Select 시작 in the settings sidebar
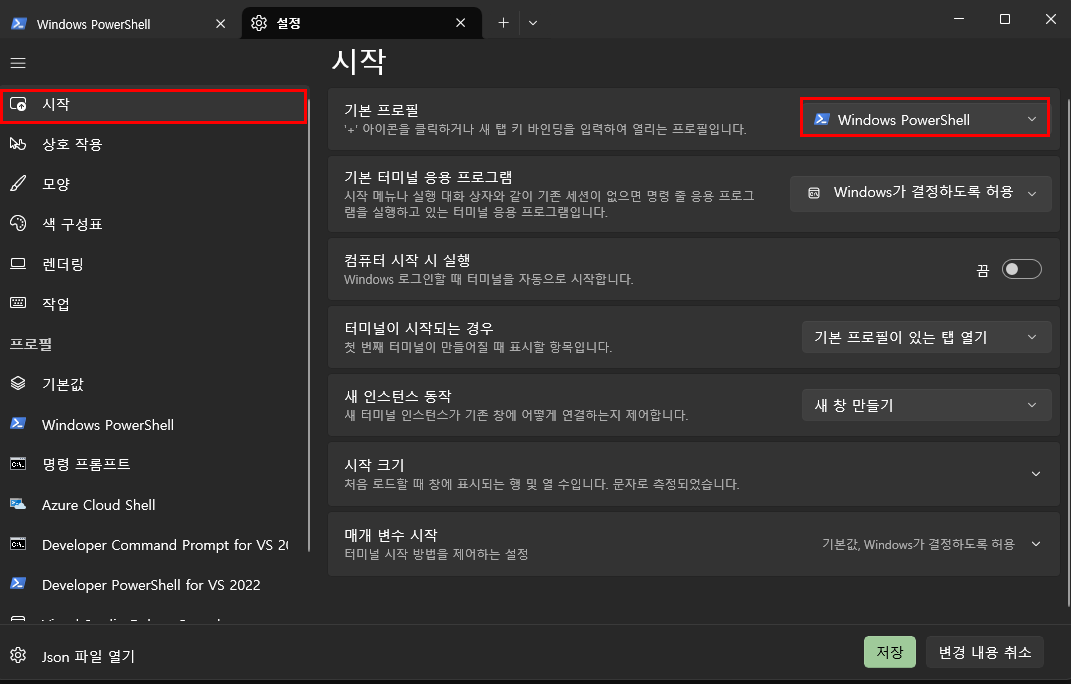This screenshot has width=1071, height=684. pyautogui.click(x=154, y=106)
